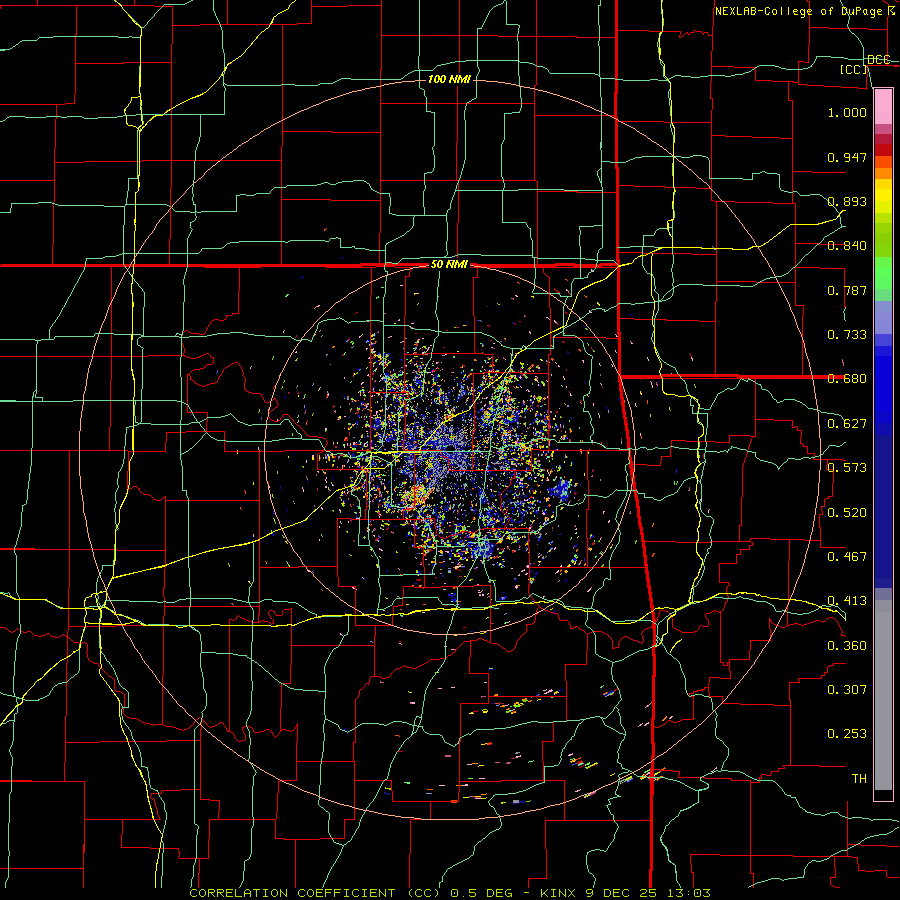Click the radar site center of the rings
Viewport: 900px width, 900px height.
coord(451,449)
